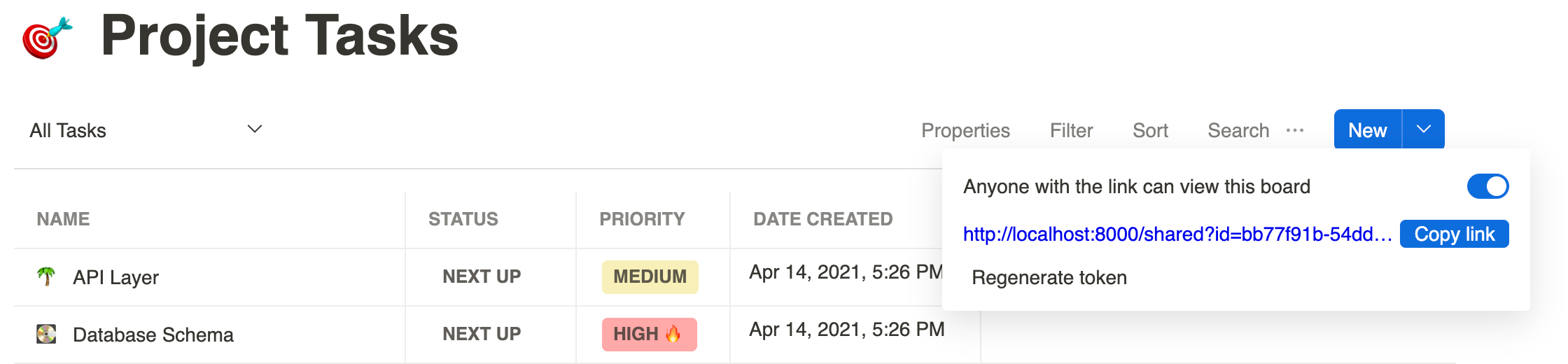Screen dimensions: 1568x364
Task: Select Regenerate token option
Action: (x=1049, y=278)
